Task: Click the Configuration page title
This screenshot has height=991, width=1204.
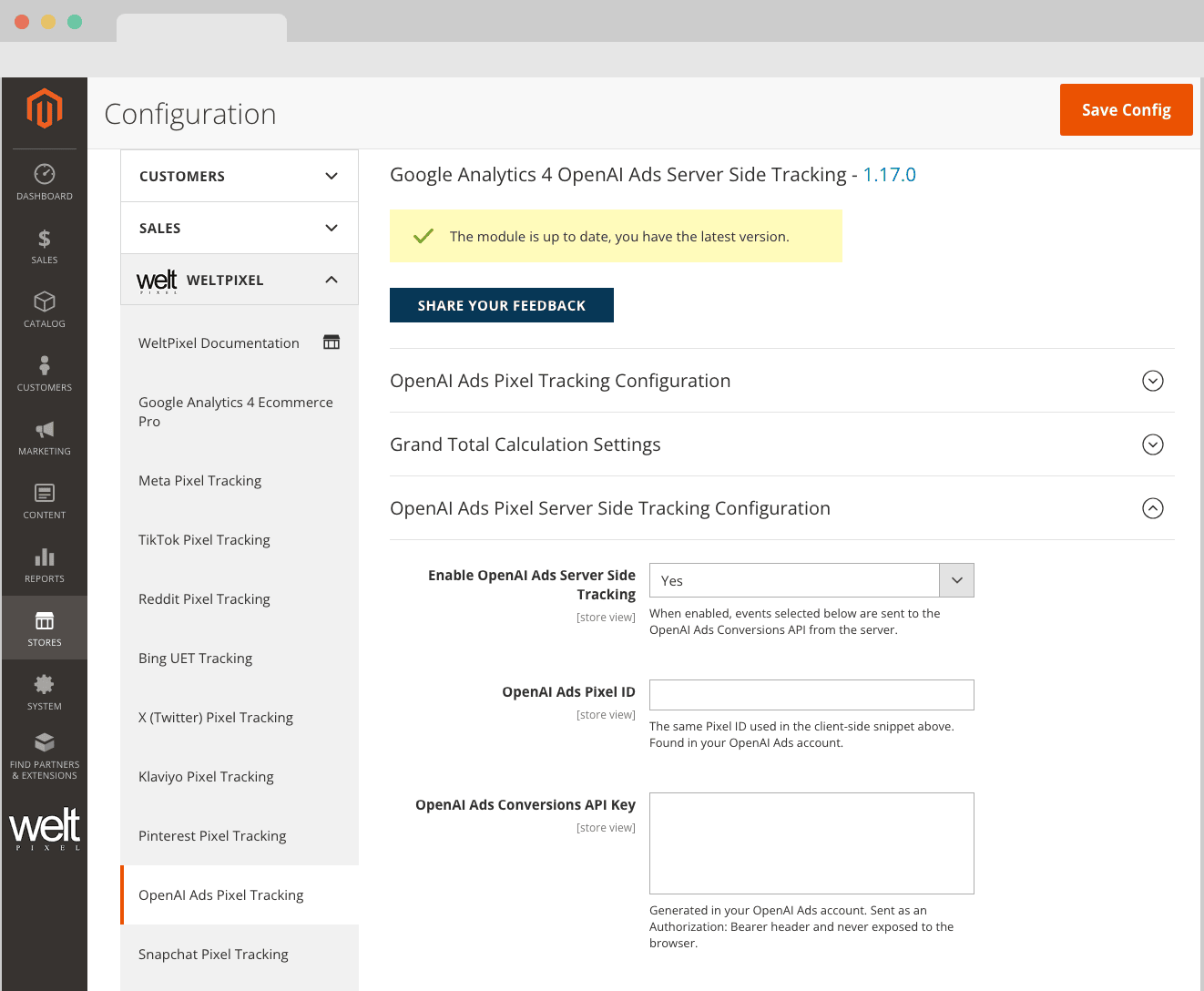Action: coord(190,114)
